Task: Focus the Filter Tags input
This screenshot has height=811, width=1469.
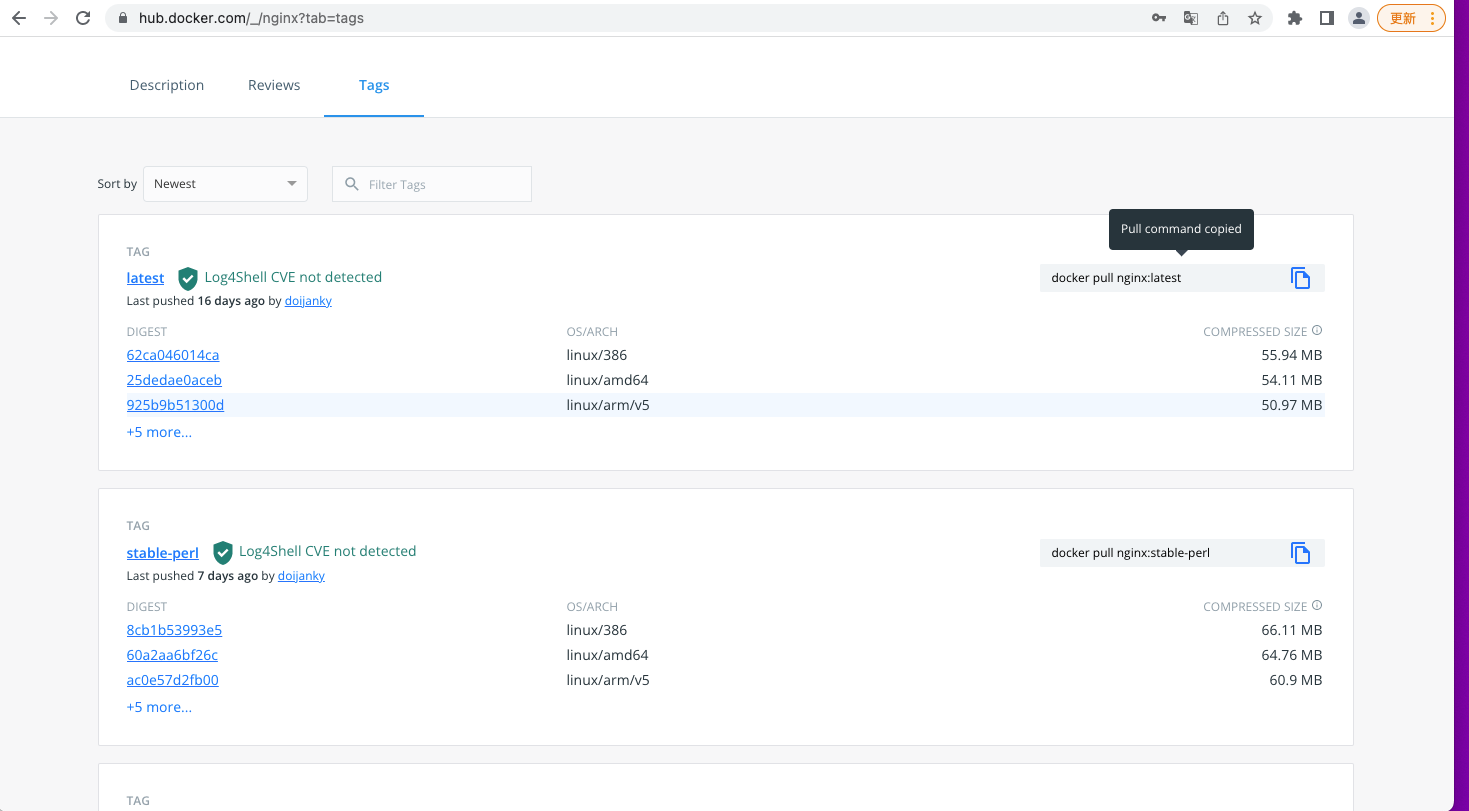Action: pos(432,184)
